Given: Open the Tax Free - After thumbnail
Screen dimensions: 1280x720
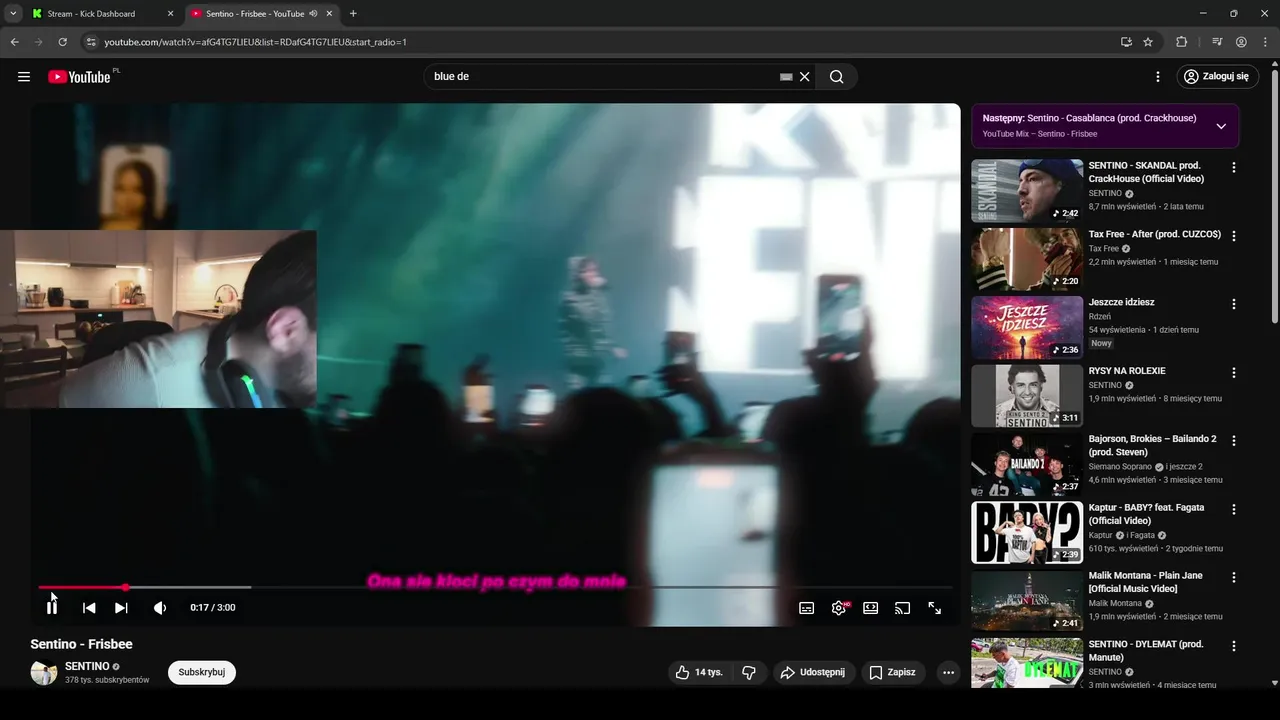Looking at the screenshot, I should pos(1027,259).
